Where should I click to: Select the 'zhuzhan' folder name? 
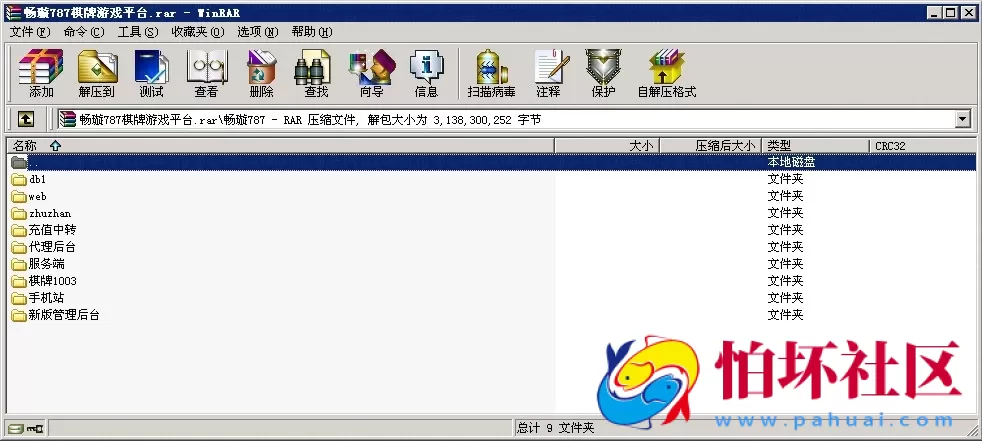(50, 214)
